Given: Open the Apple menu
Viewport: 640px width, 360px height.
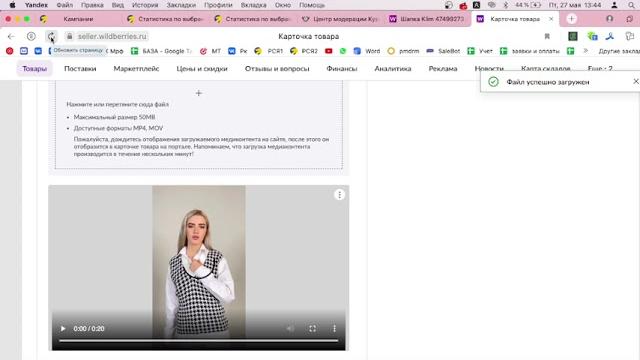Looking at the screenshot, I should point(12,5).
